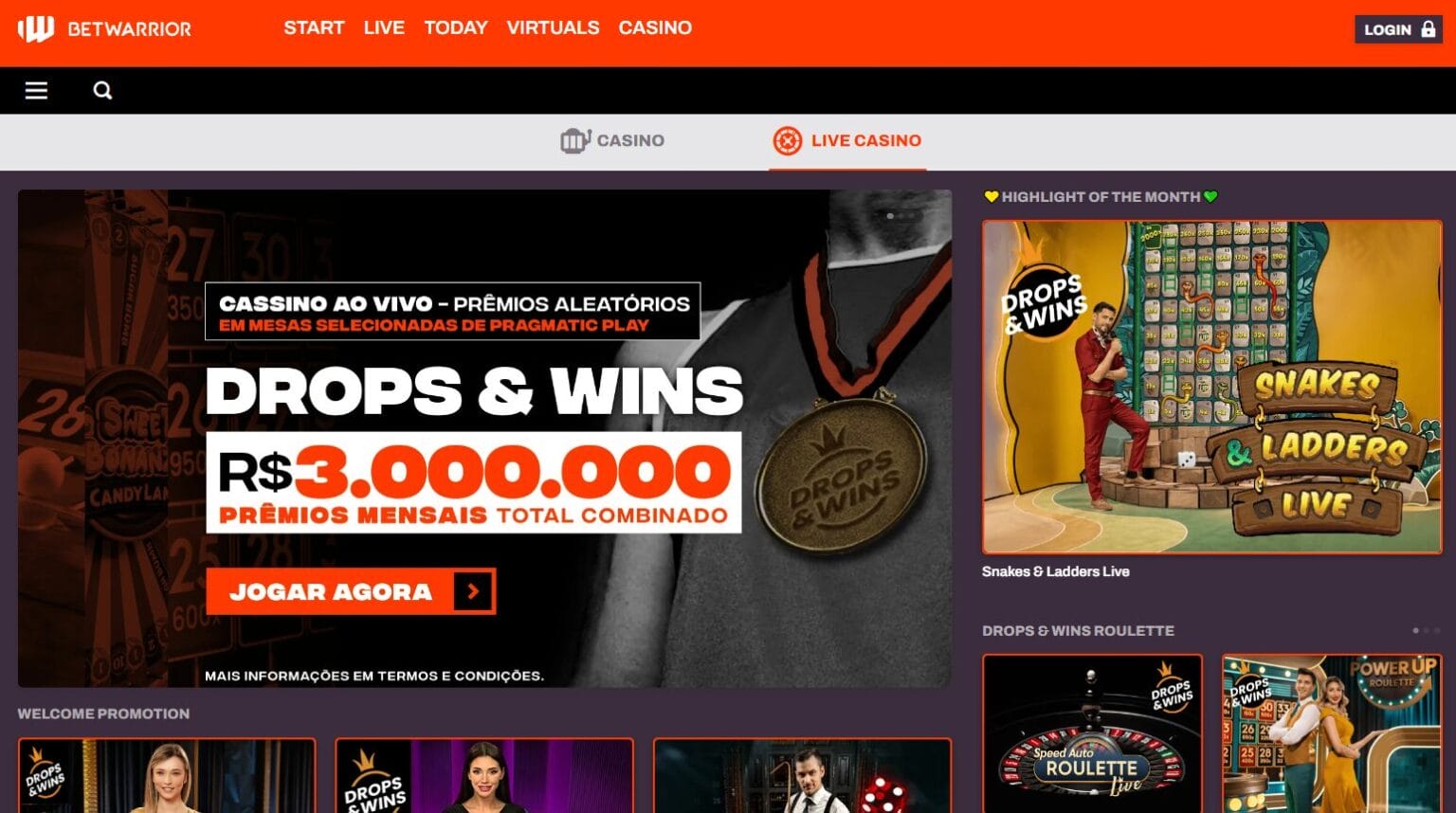The height and width of the screenshot is (813, 1456).
Task: Select the first Drops & Wins Roulette pager dot
Action: point(1416,631)
